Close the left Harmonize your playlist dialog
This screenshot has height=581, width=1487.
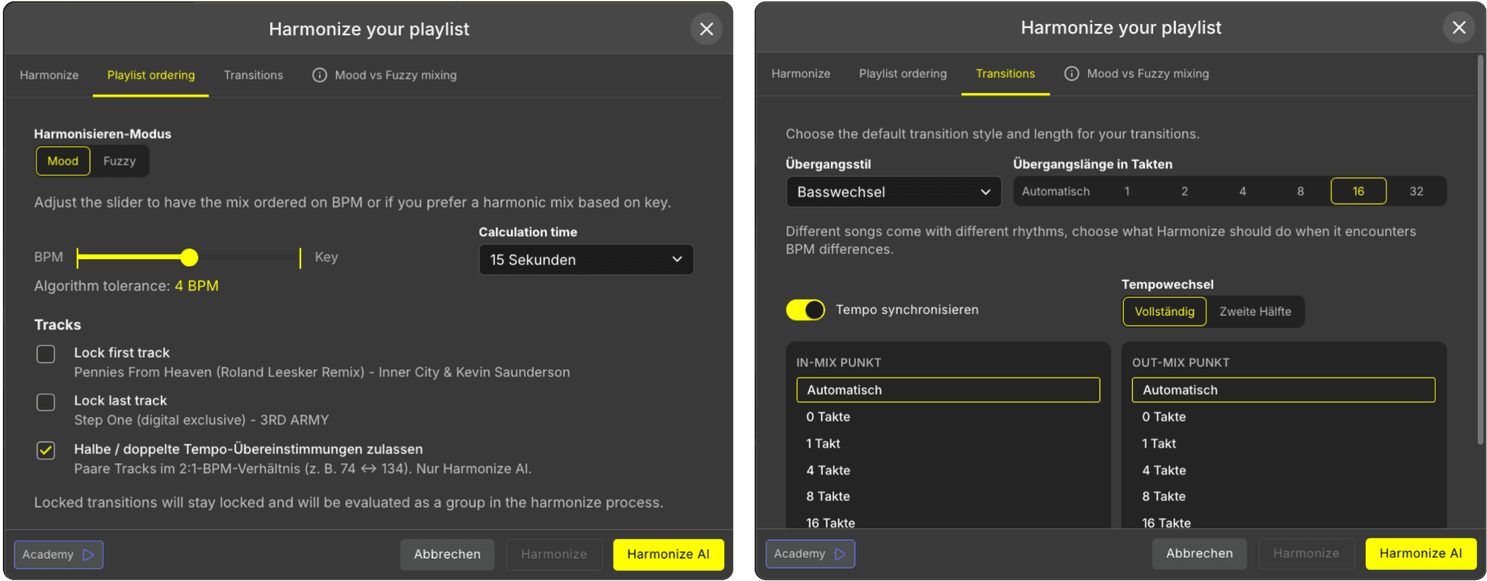coord(707,29)
